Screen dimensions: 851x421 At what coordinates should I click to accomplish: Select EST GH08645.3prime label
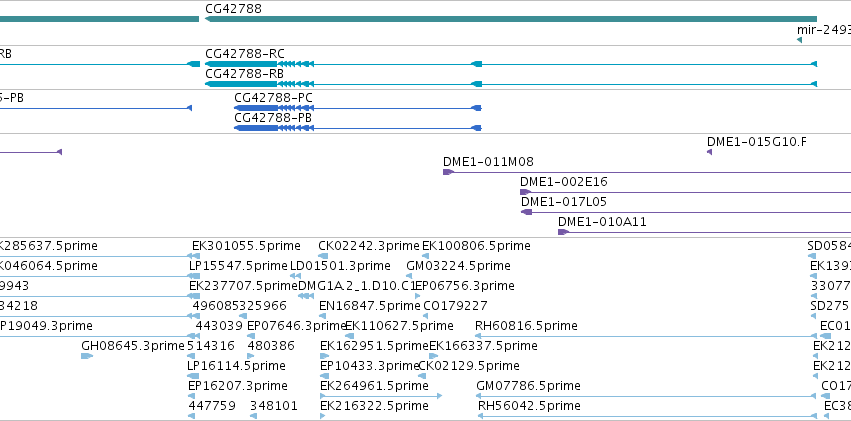point(133,346)
